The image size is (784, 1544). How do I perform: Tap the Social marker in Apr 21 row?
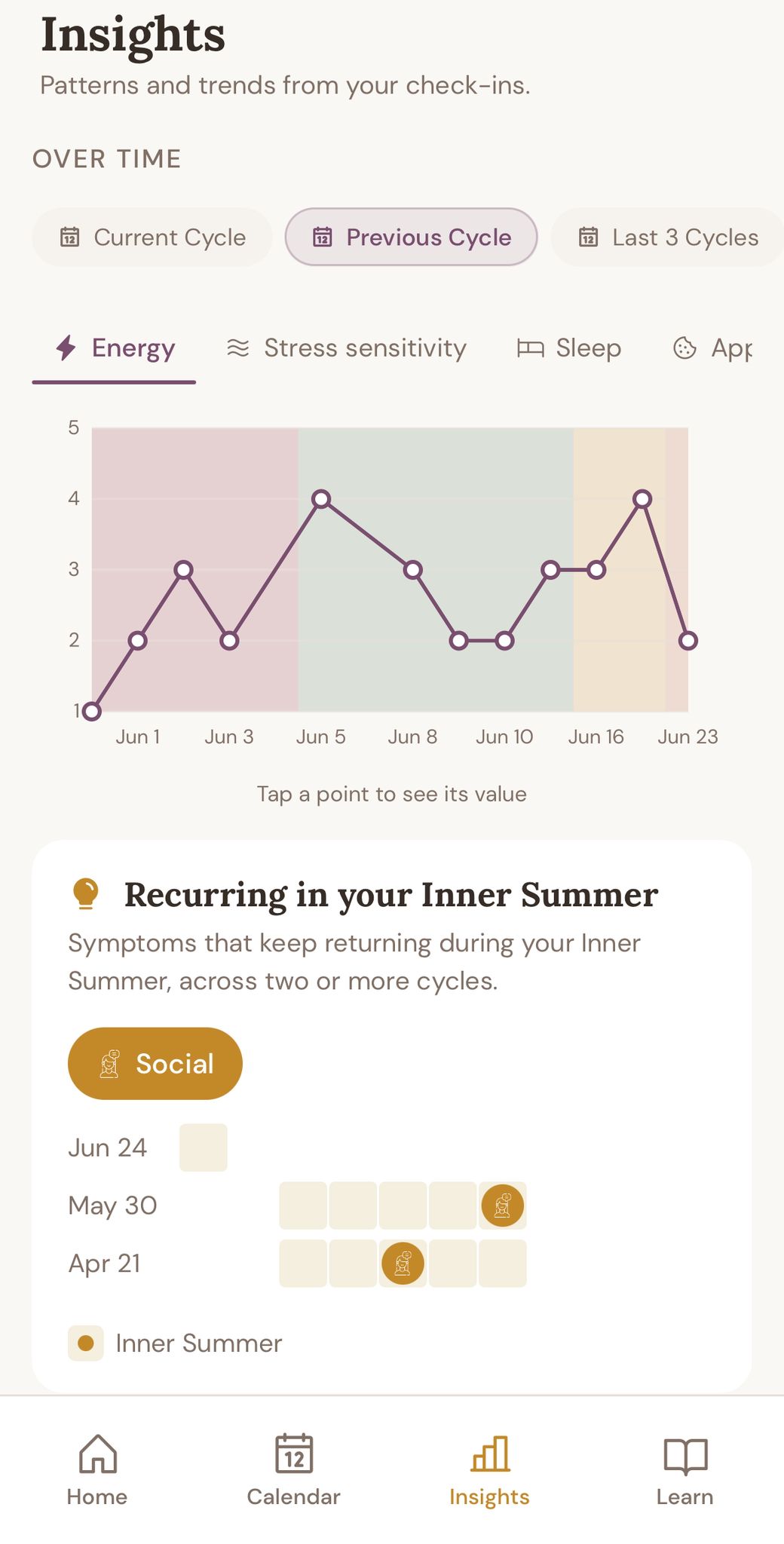403,1263
